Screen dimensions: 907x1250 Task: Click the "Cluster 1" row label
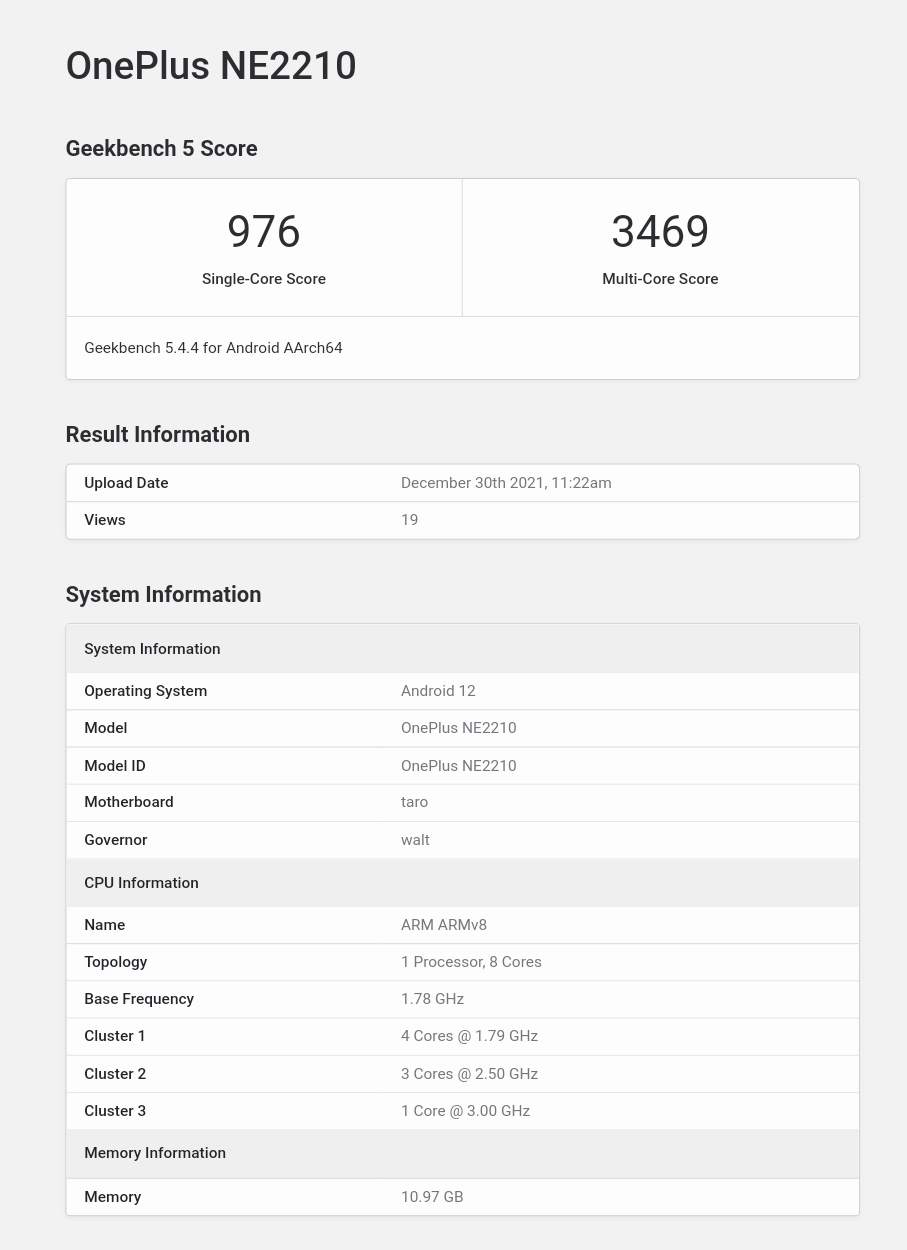[115, 1036]
